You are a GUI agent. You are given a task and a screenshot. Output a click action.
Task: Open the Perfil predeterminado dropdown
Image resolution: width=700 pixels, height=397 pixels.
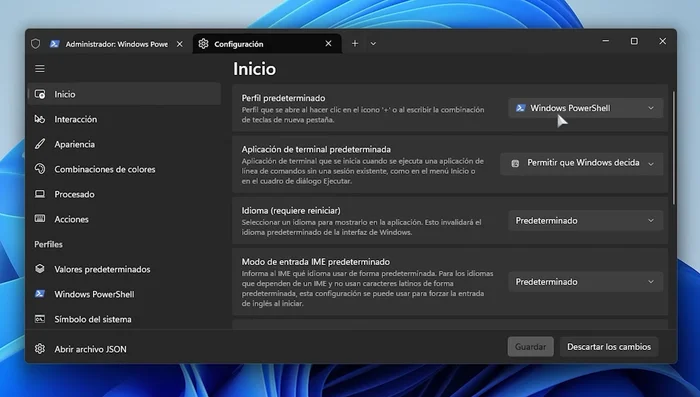coord(585,108)
